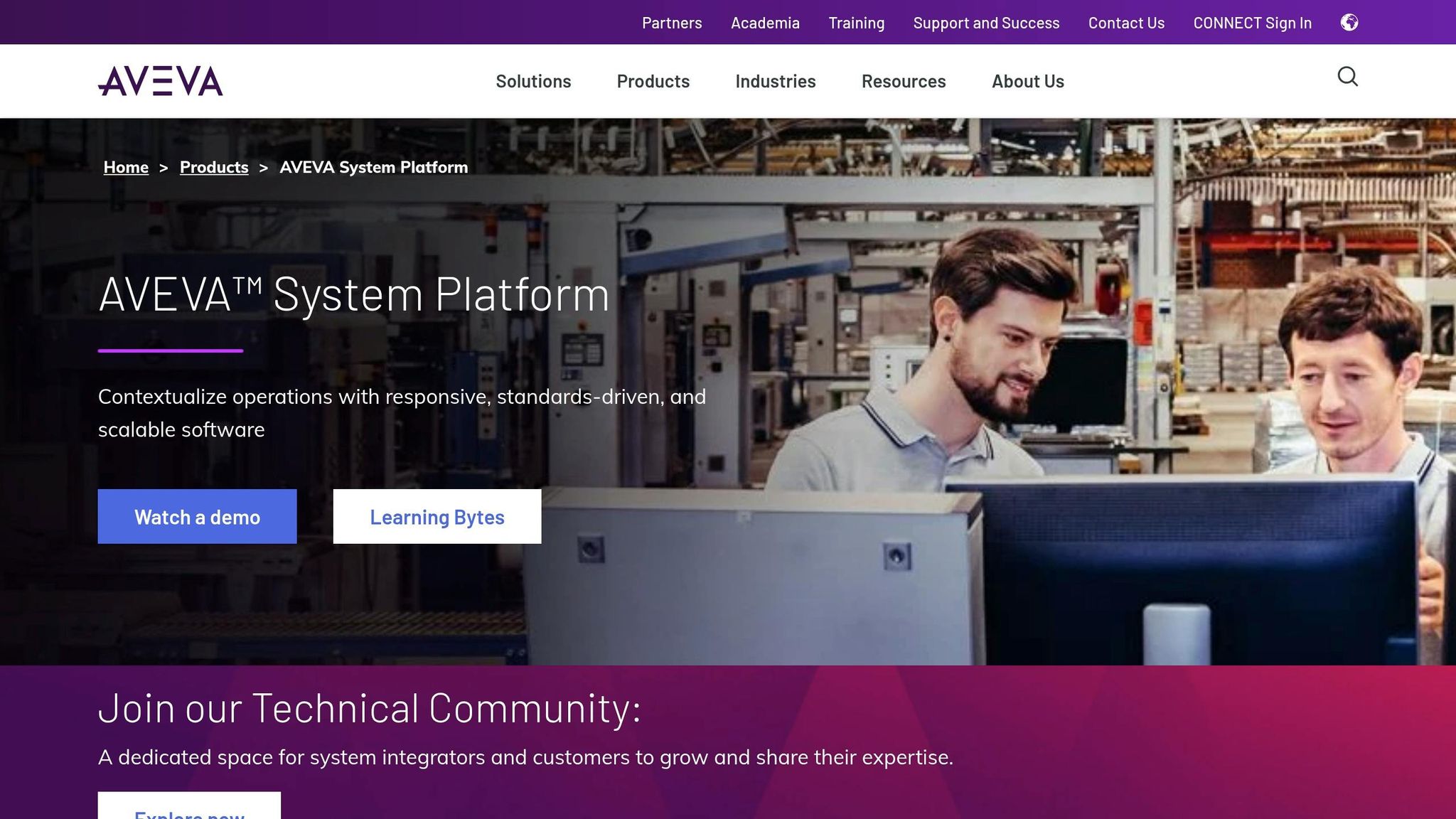Click the Learning Bytes button
The height and width of the screenshot is (819, 1456).
pyautogui.click(x=437, y=516)
